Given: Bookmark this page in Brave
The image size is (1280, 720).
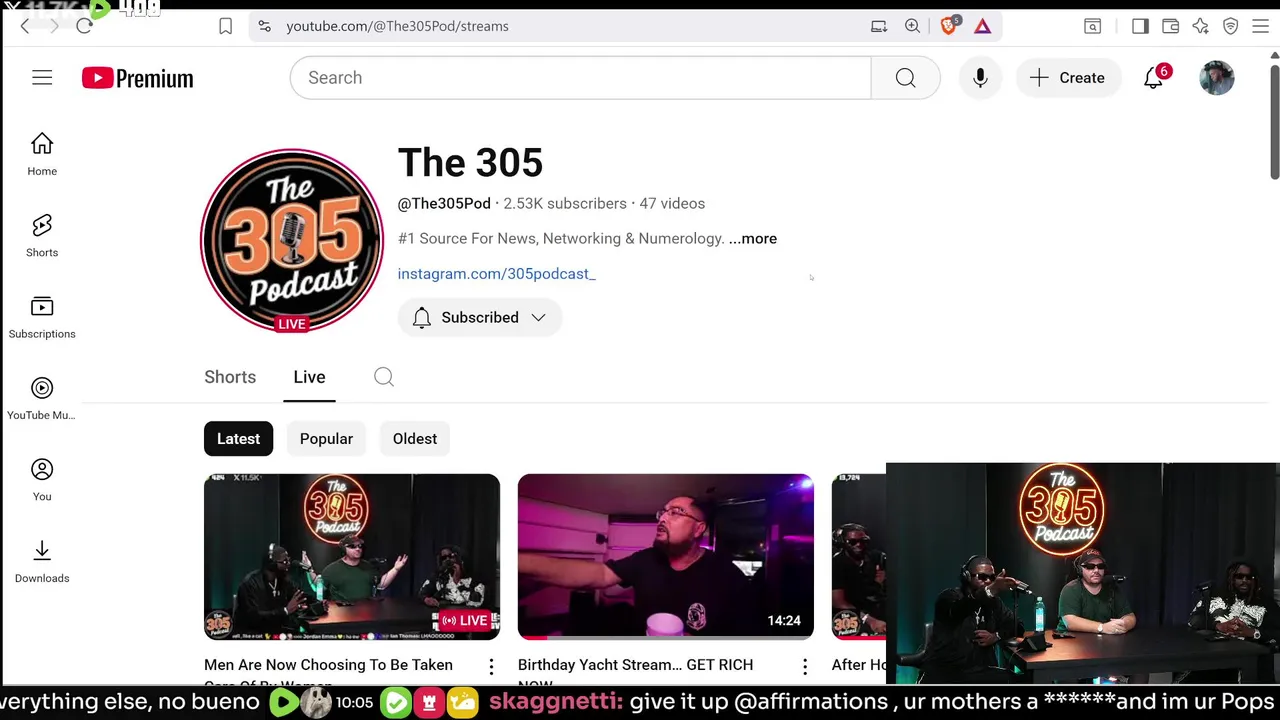Looking at the screenshot, I should pos(226,26).
